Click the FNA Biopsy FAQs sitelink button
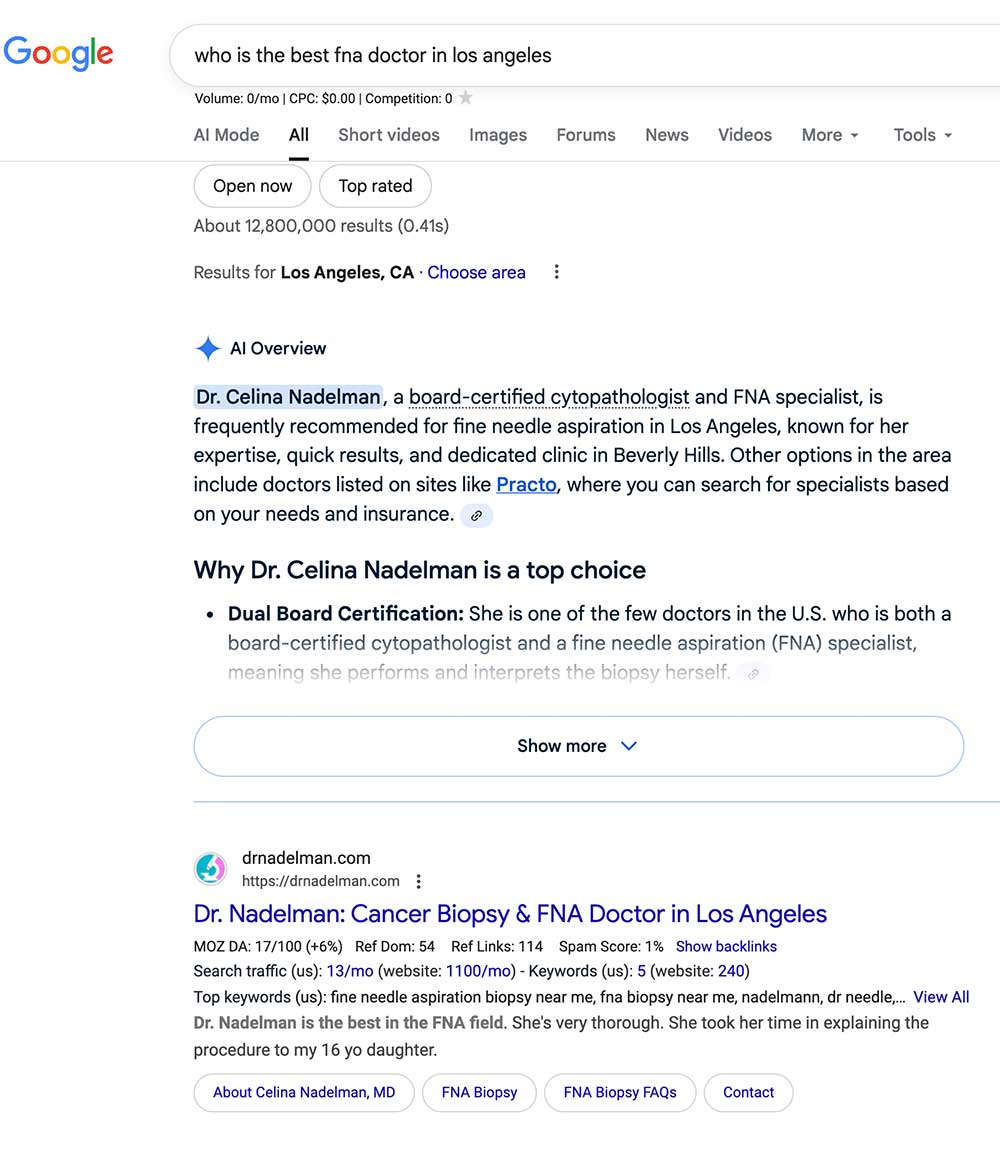Viewport: 1000px width, 1150px height. (620, 1093)
